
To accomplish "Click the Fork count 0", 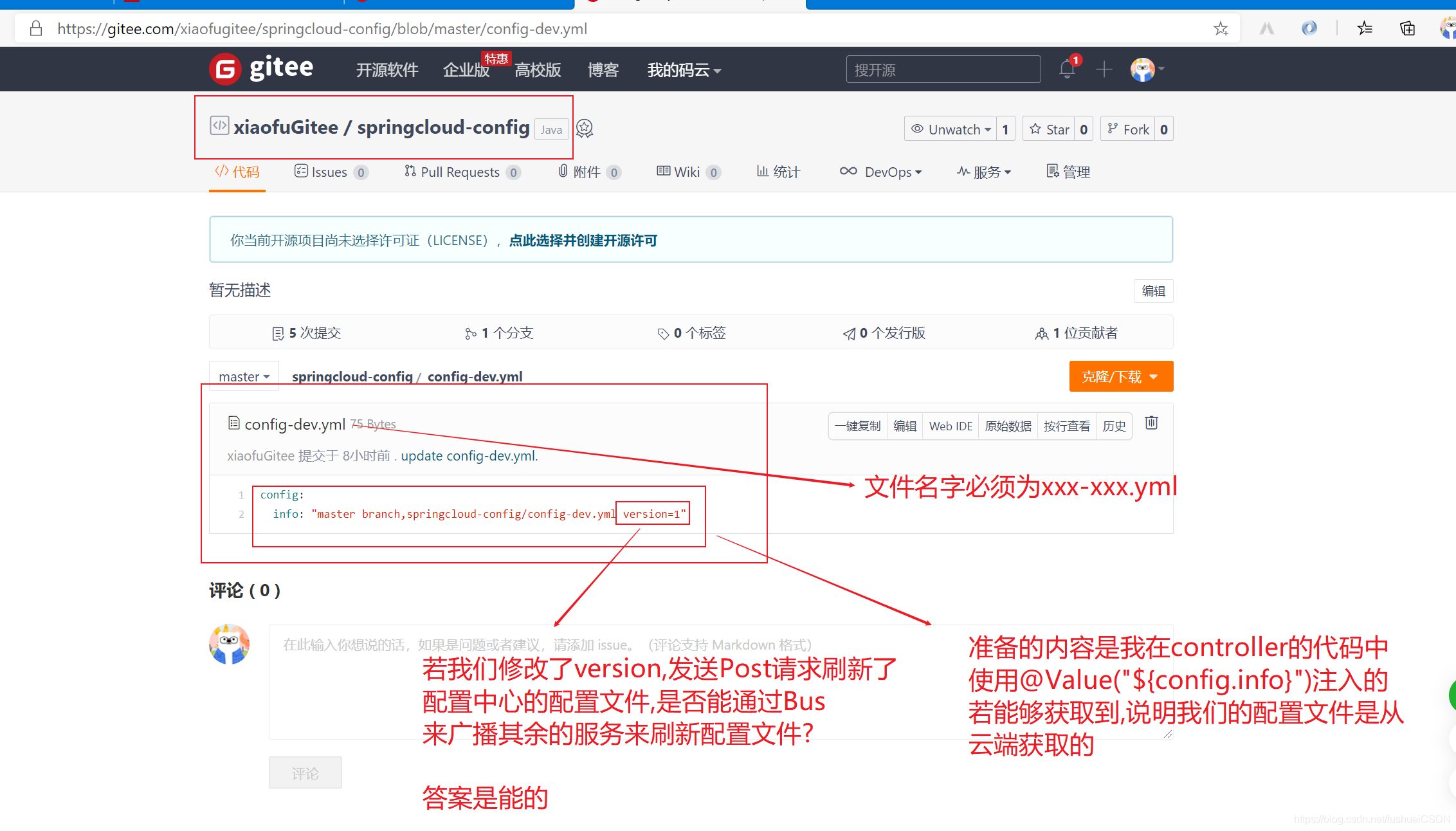I will (1163, 129).
